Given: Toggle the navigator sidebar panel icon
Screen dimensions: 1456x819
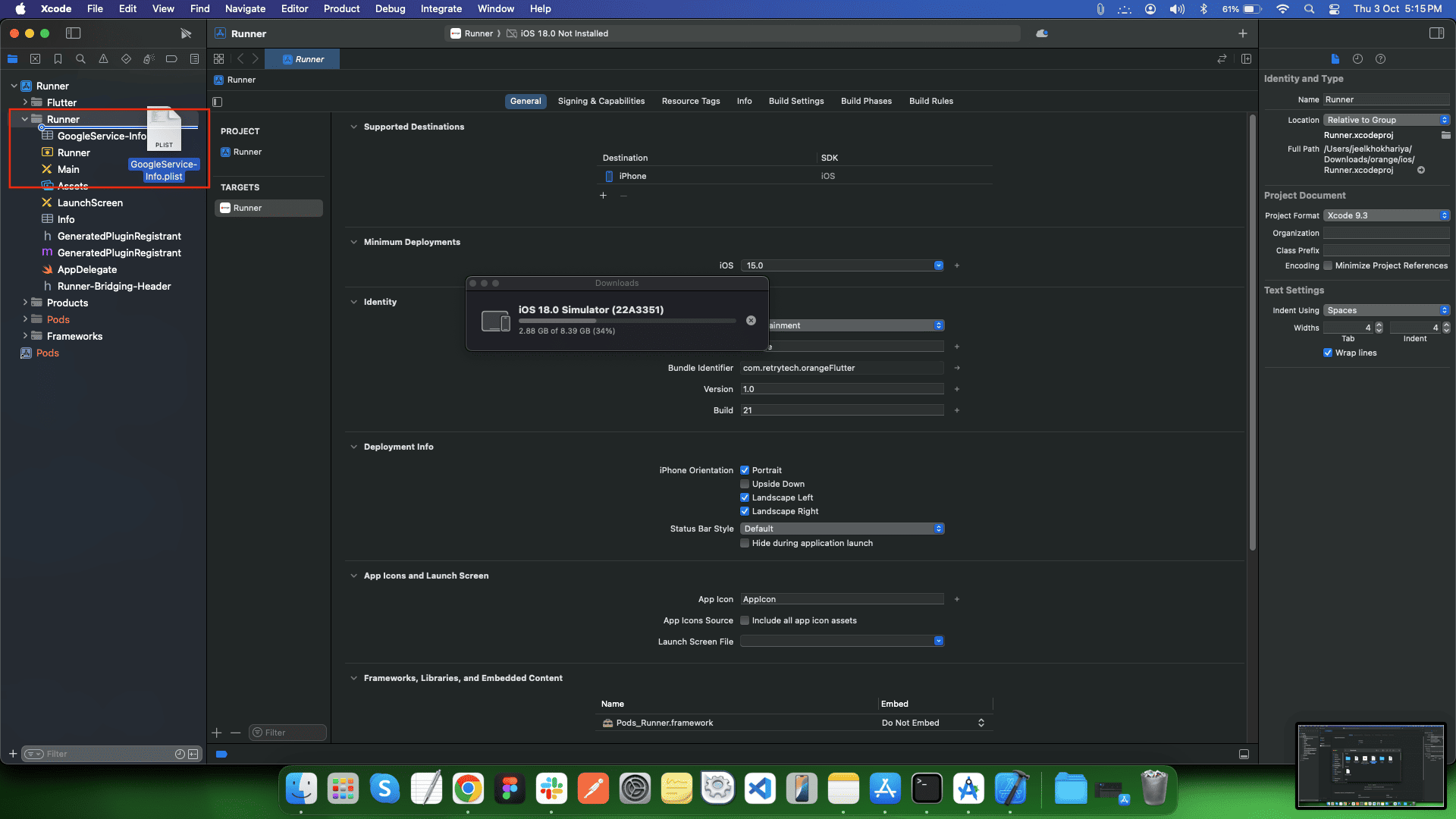Looking at the screenshot, I should [74, 33].
